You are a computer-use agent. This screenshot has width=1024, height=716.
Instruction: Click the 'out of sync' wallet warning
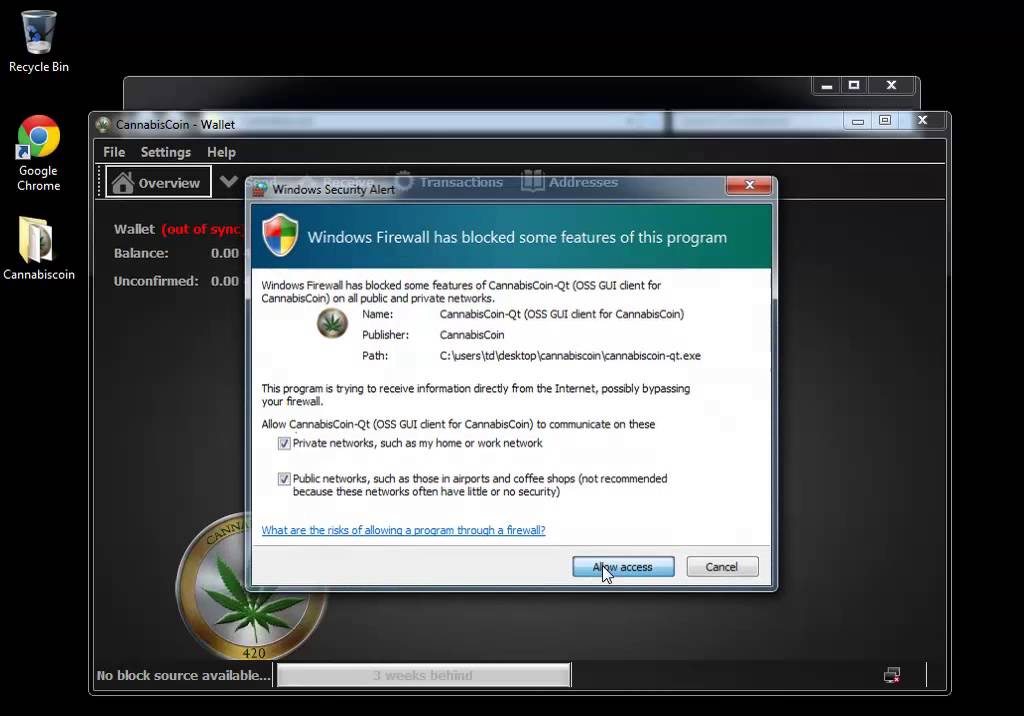coord(202,229)
